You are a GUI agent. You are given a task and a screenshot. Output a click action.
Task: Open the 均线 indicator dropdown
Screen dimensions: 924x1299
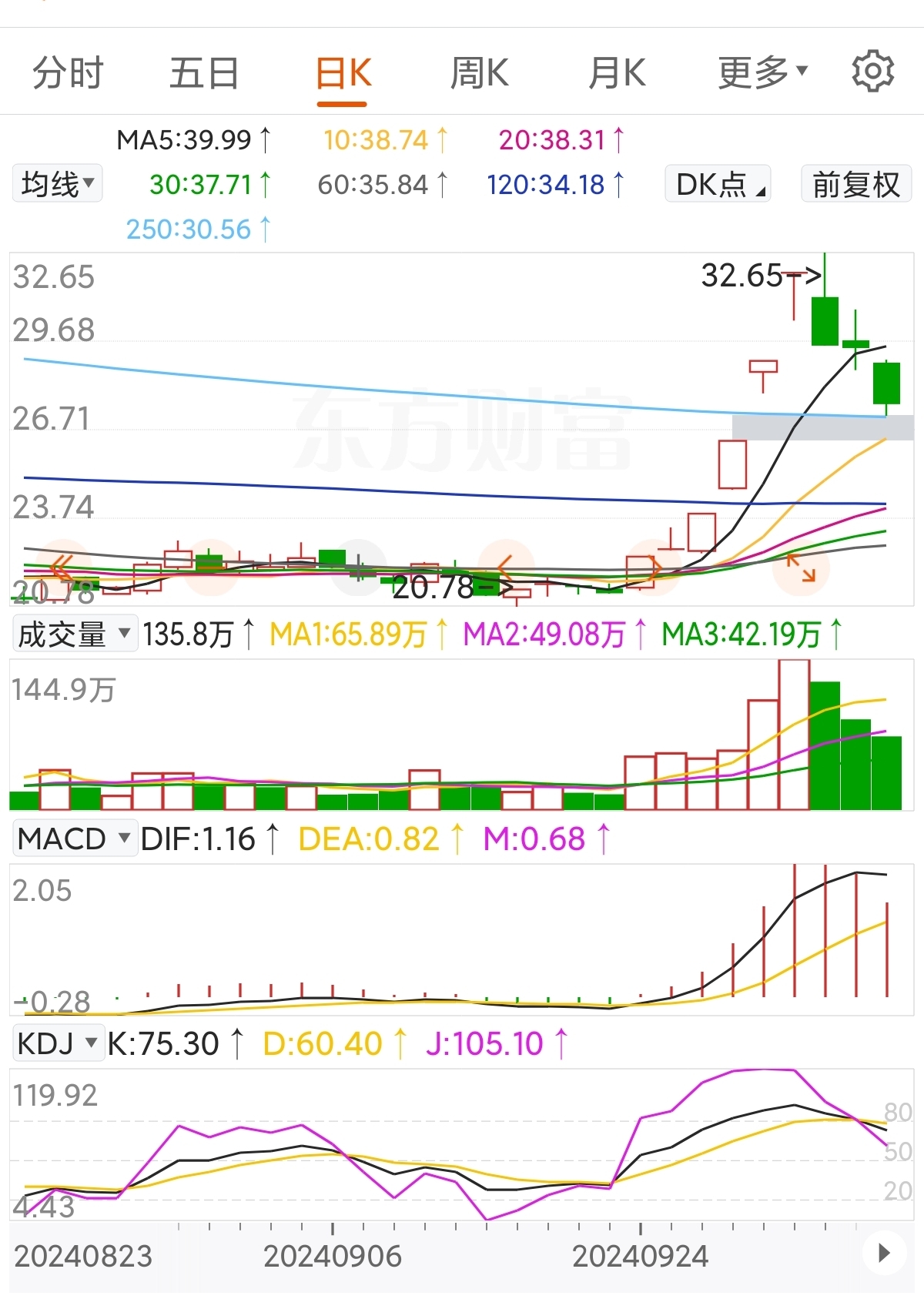tap(58, 184)
